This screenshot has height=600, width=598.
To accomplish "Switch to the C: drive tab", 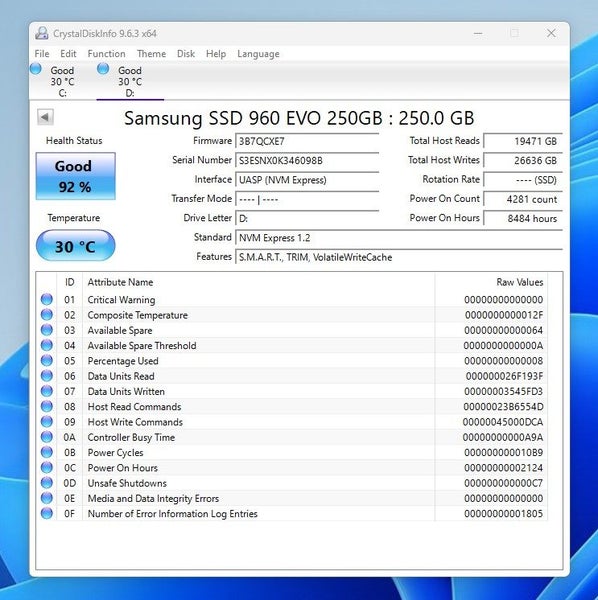I will click(x=63, y=82).
